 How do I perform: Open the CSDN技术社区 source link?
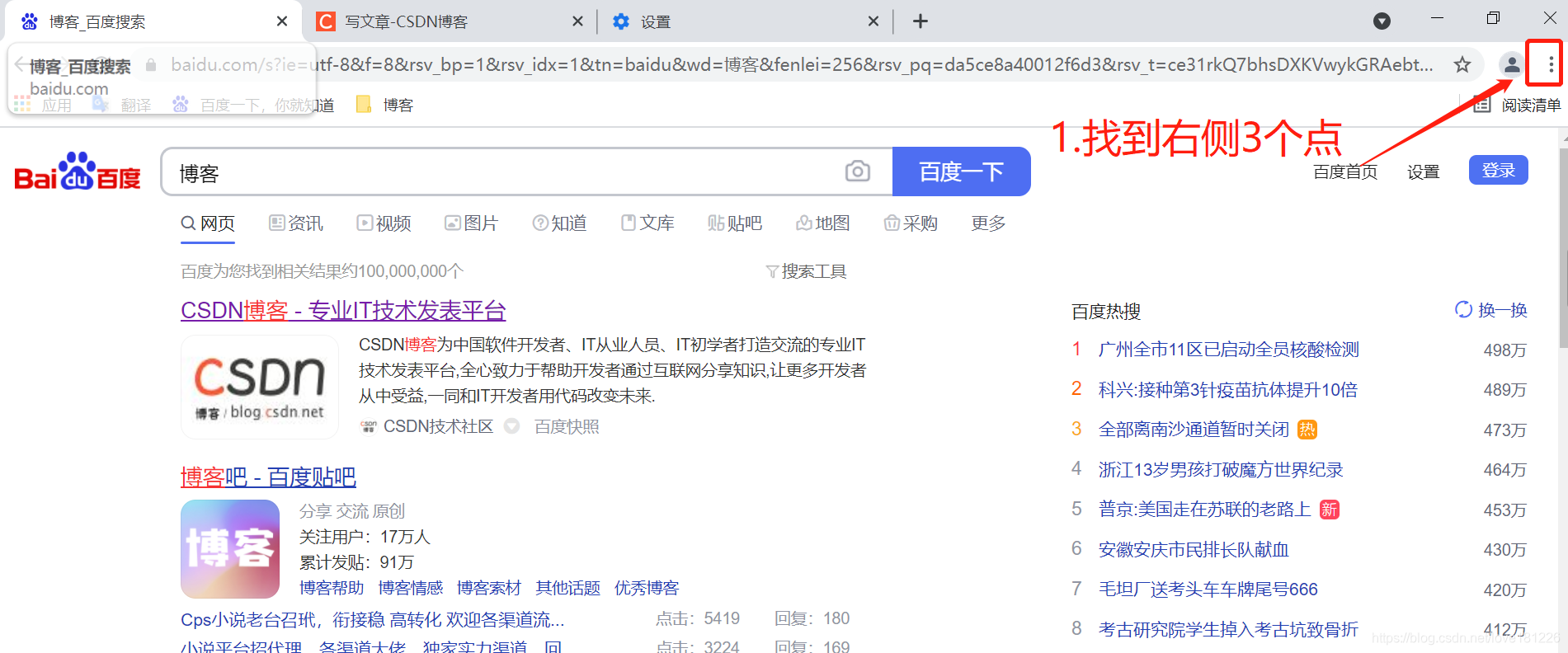click(x=438, y=426)
